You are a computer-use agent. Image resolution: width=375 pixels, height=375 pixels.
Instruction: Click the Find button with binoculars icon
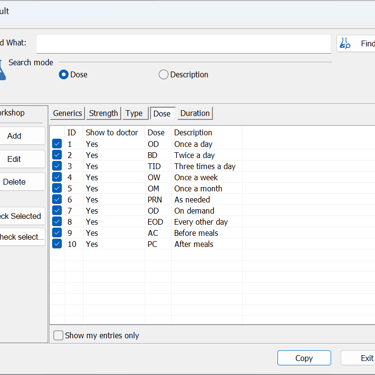[356, 43]
